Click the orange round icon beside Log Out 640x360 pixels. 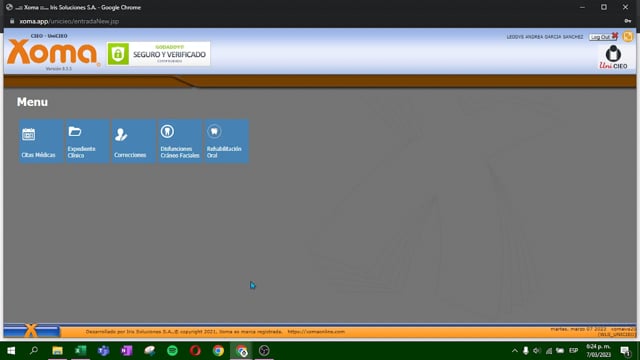pos(628,36)
